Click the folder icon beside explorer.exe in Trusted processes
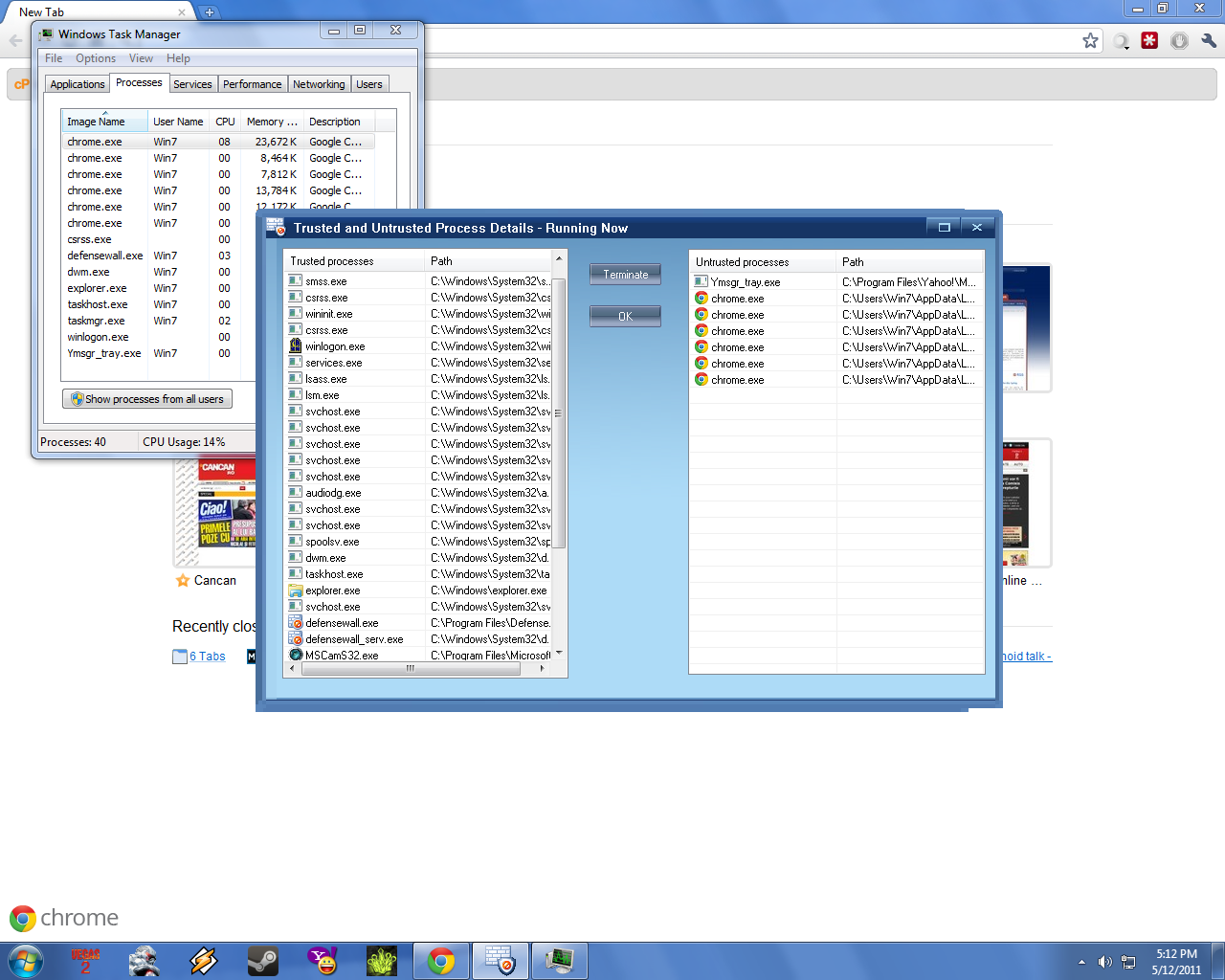The image size is (1225, 980). coord(296,590)
